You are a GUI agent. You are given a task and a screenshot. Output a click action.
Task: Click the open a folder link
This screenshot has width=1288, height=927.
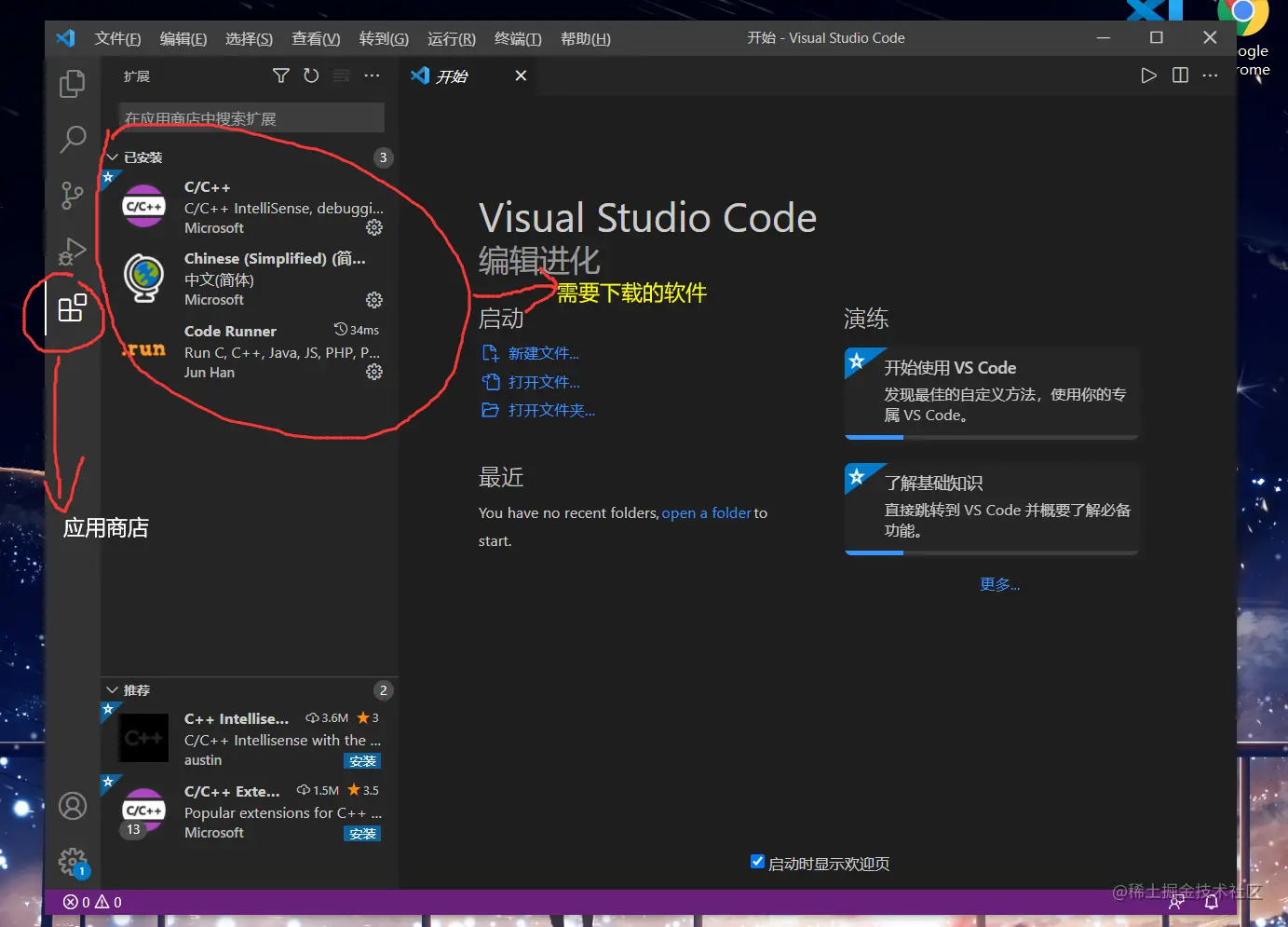click(706, 513)
